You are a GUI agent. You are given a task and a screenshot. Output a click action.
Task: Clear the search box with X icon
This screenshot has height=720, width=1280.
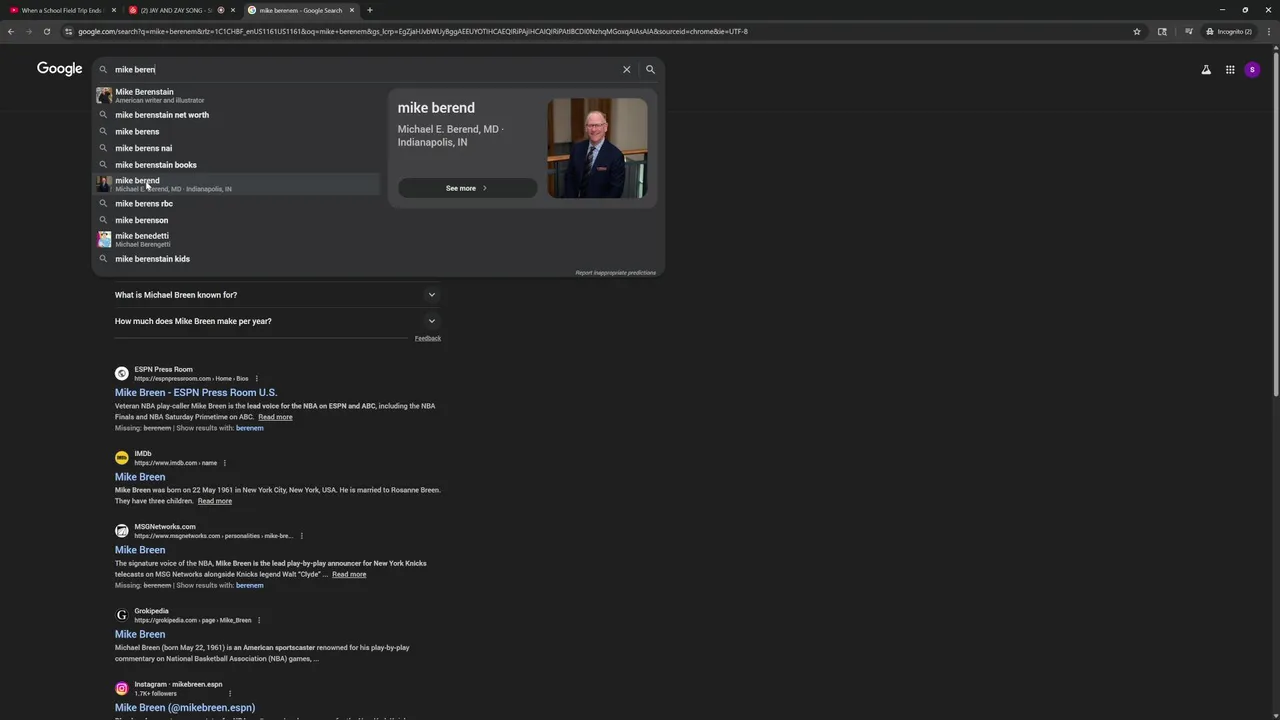pyautogui.click(x=627, y=69)
